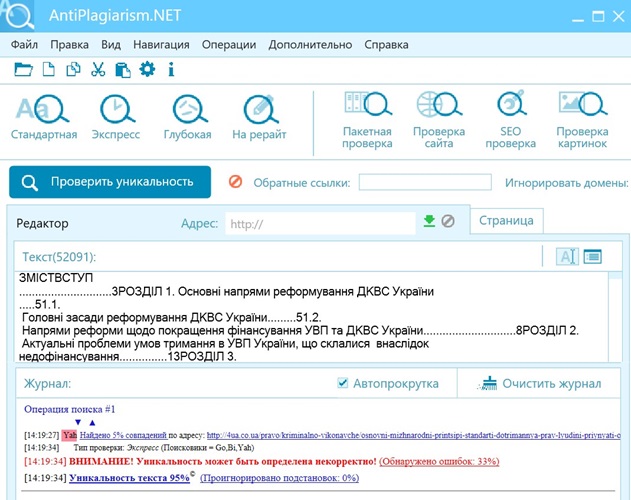
Task: Toggle the Автопрокрутка checkbox
Action: tap(342, 382)
